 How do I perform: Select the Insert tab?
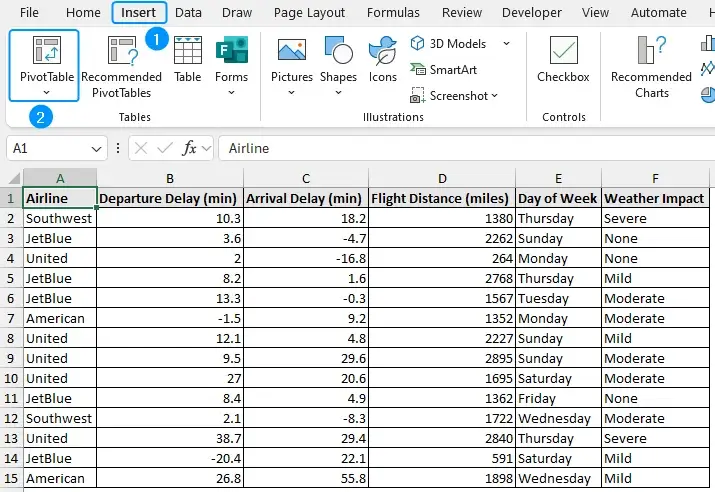click(139, 12)
